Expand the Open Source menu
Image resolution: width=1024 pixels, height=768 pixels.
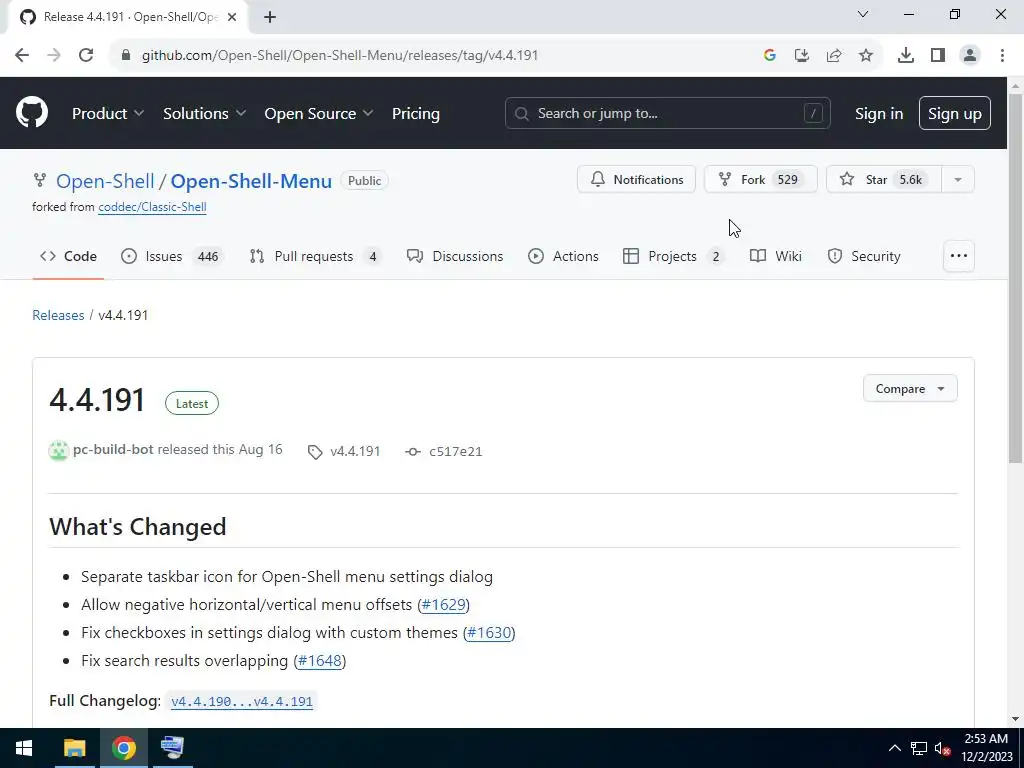coord(319,113)
